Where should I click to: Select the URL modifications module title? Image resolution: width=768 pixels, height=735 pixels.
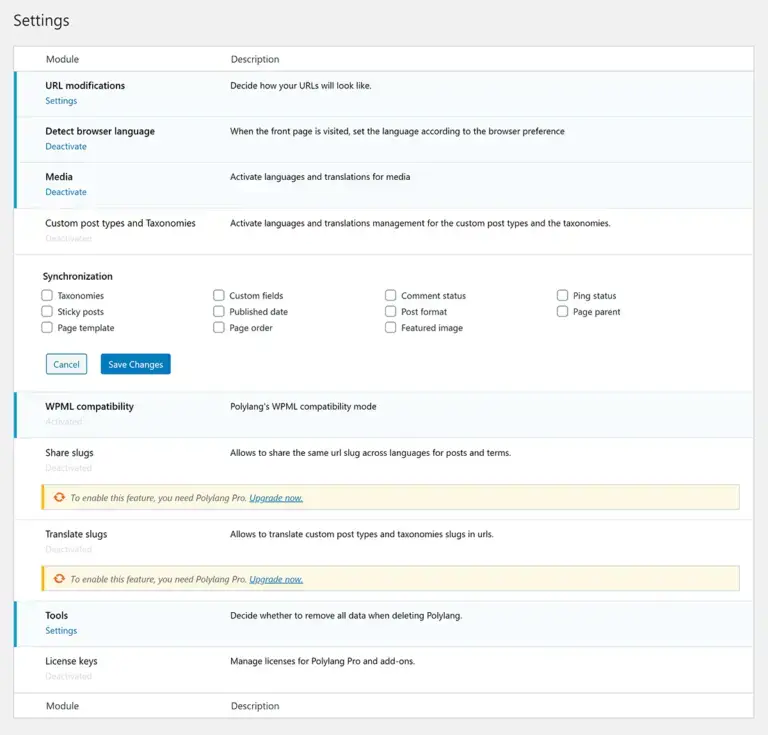[85, 86]
